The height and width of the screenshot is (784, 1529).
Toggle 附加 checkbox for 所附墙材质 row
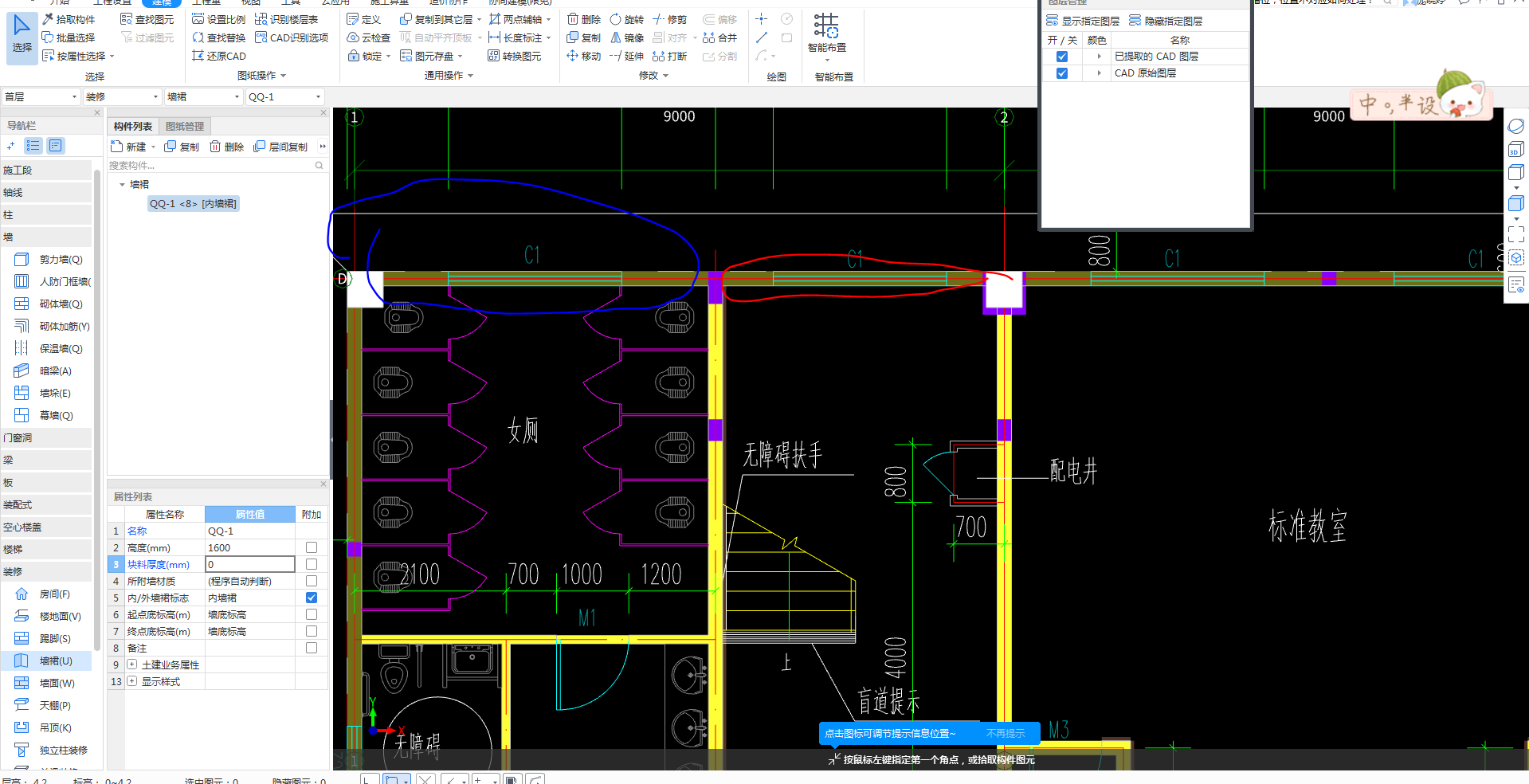(x=312, y=581)
